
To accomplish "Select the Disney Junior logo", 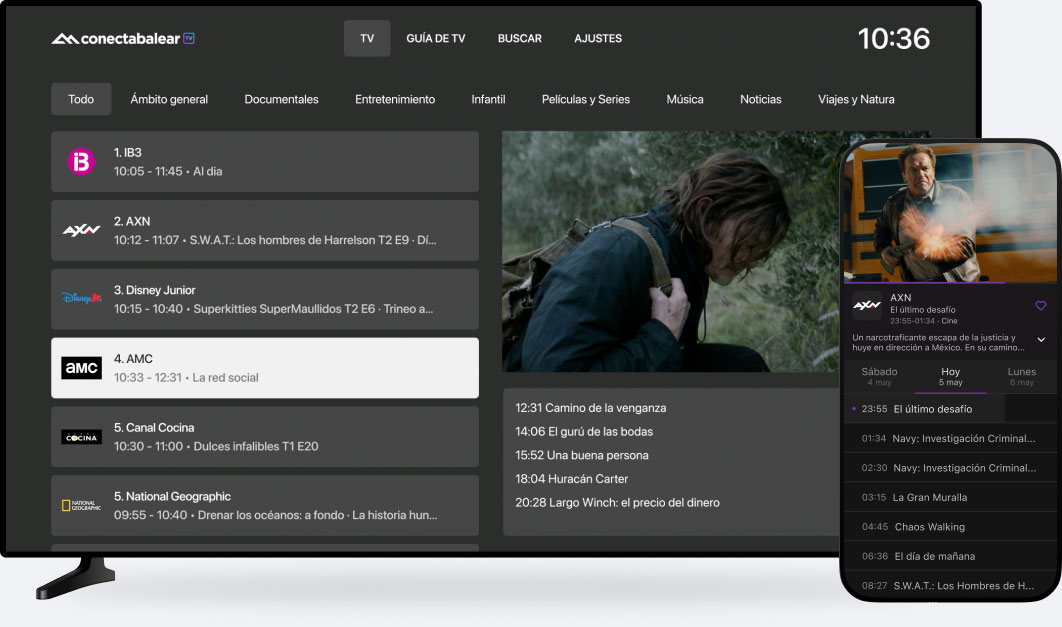I will (x=81, y=299).
